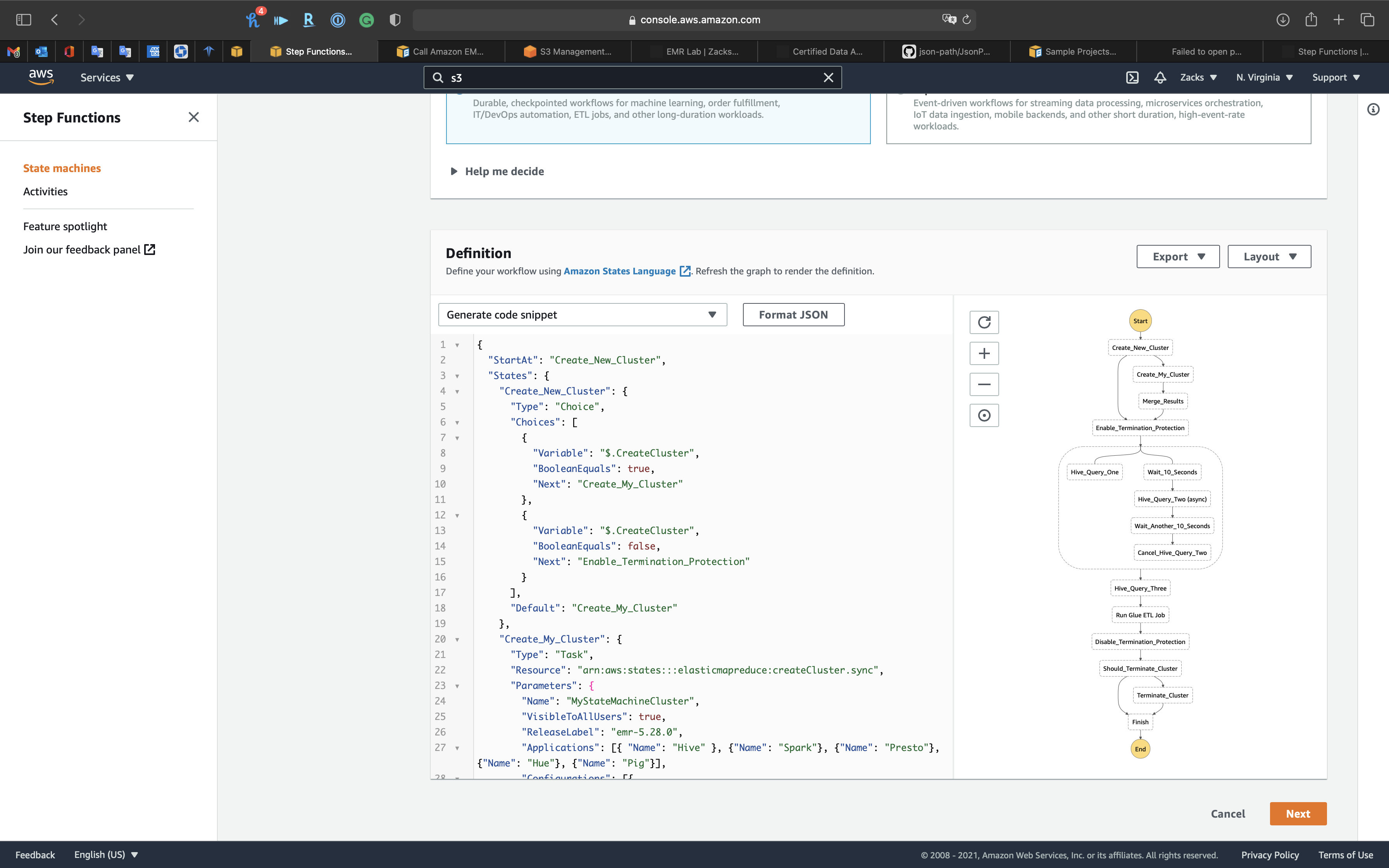The width and height of the screenshot is (1389, 868).
Task: Collapse the Parameters fold at line 23
Action: tap(457, 686)
